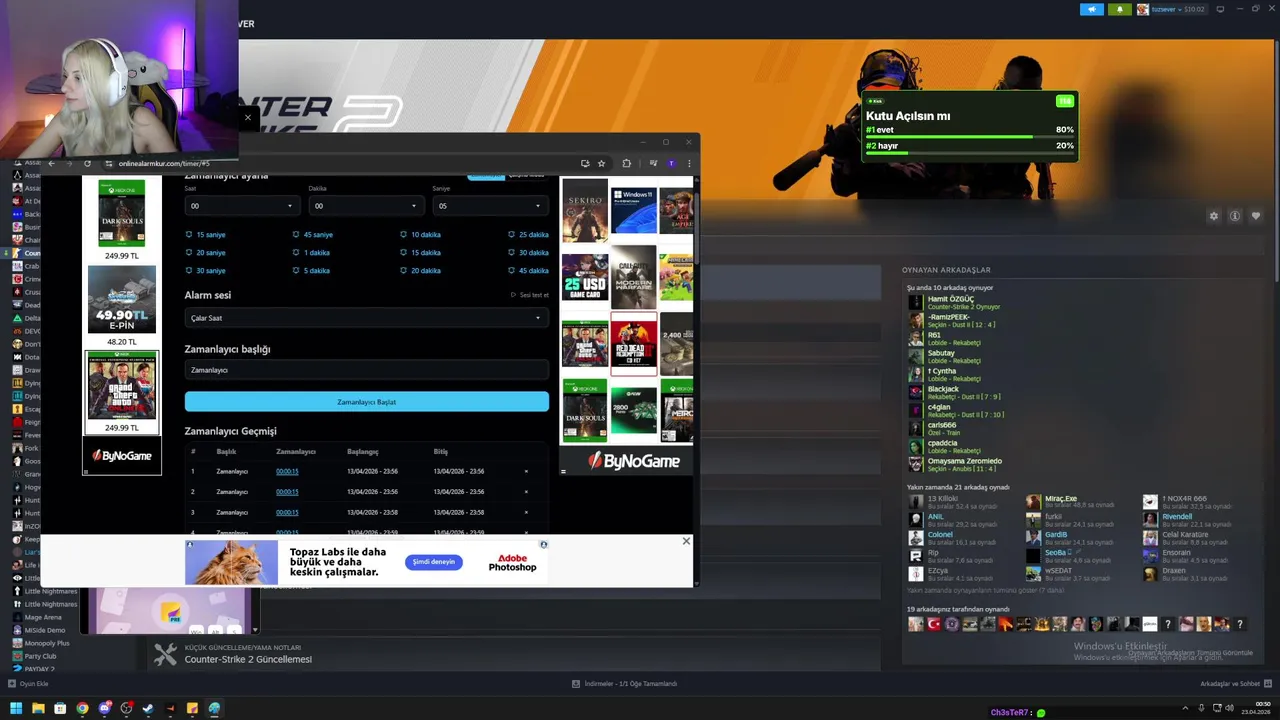Show game info icon on CS2 page
This screenshot has height=720, width=1280.
coord(1235,216)
